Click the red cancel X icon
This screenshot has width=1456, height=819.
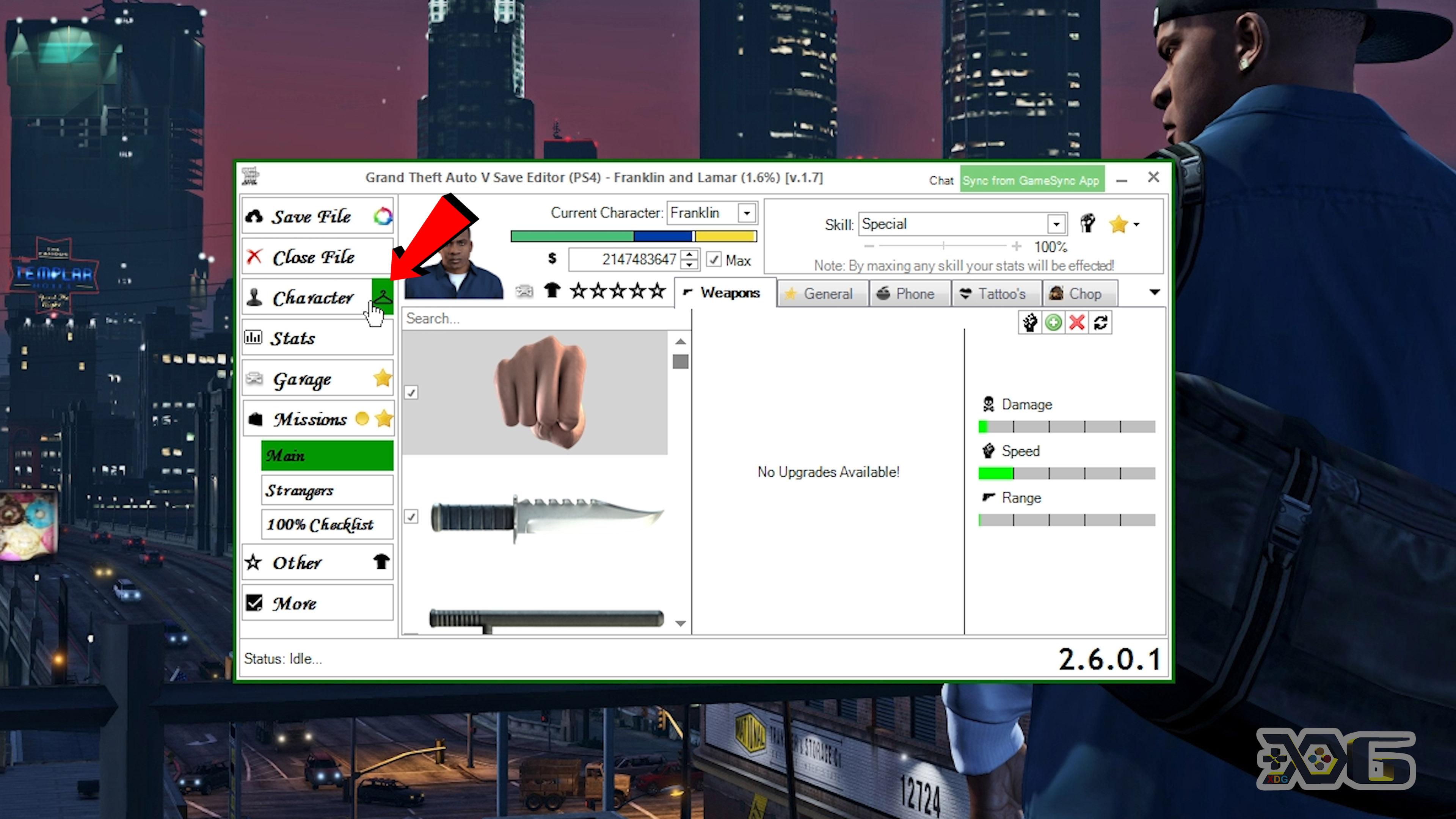(x=1076, y=321)
